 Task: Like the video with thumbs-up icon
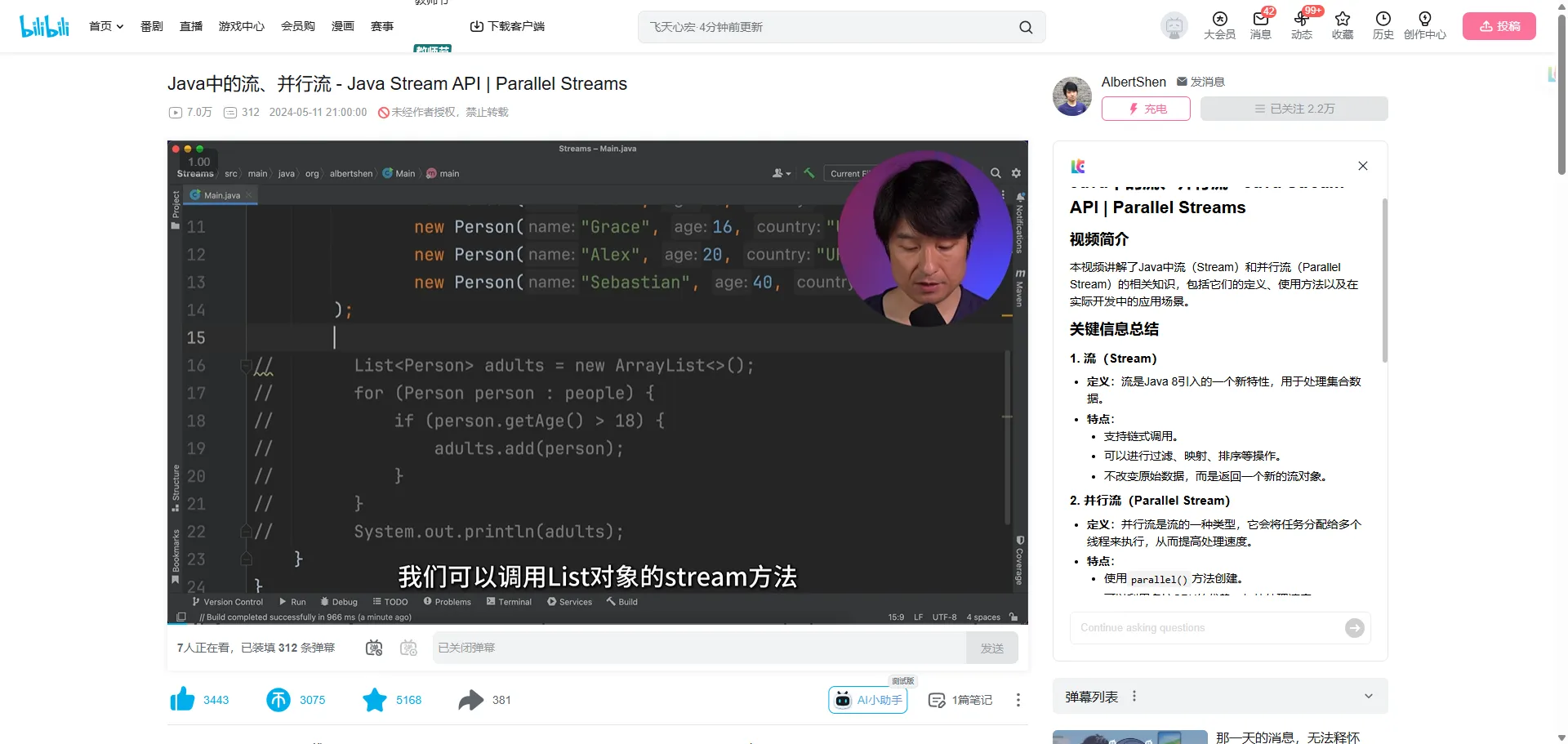click(x=182, y=699)
